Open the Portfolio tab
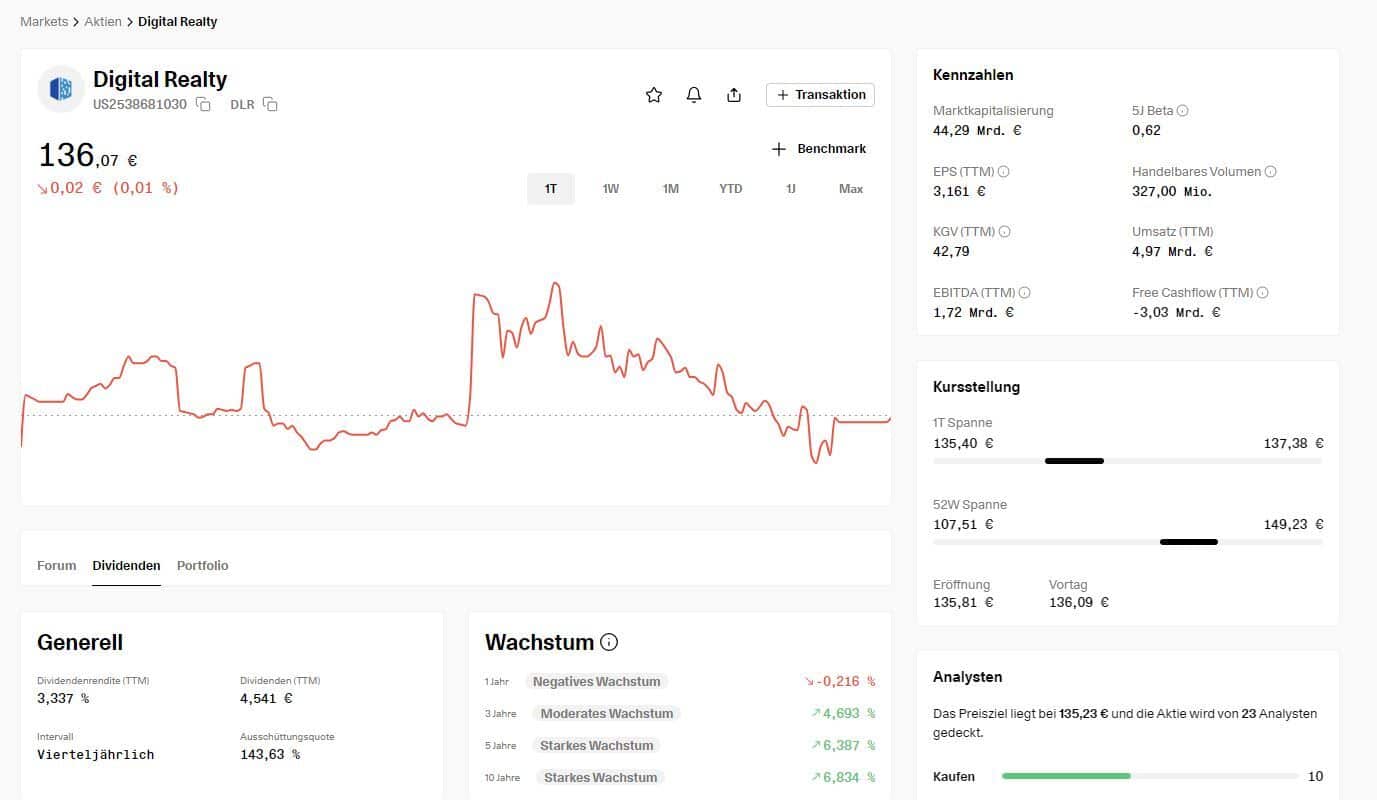The height and width of the screenshot is (800, 1377). tap(203, 566)
